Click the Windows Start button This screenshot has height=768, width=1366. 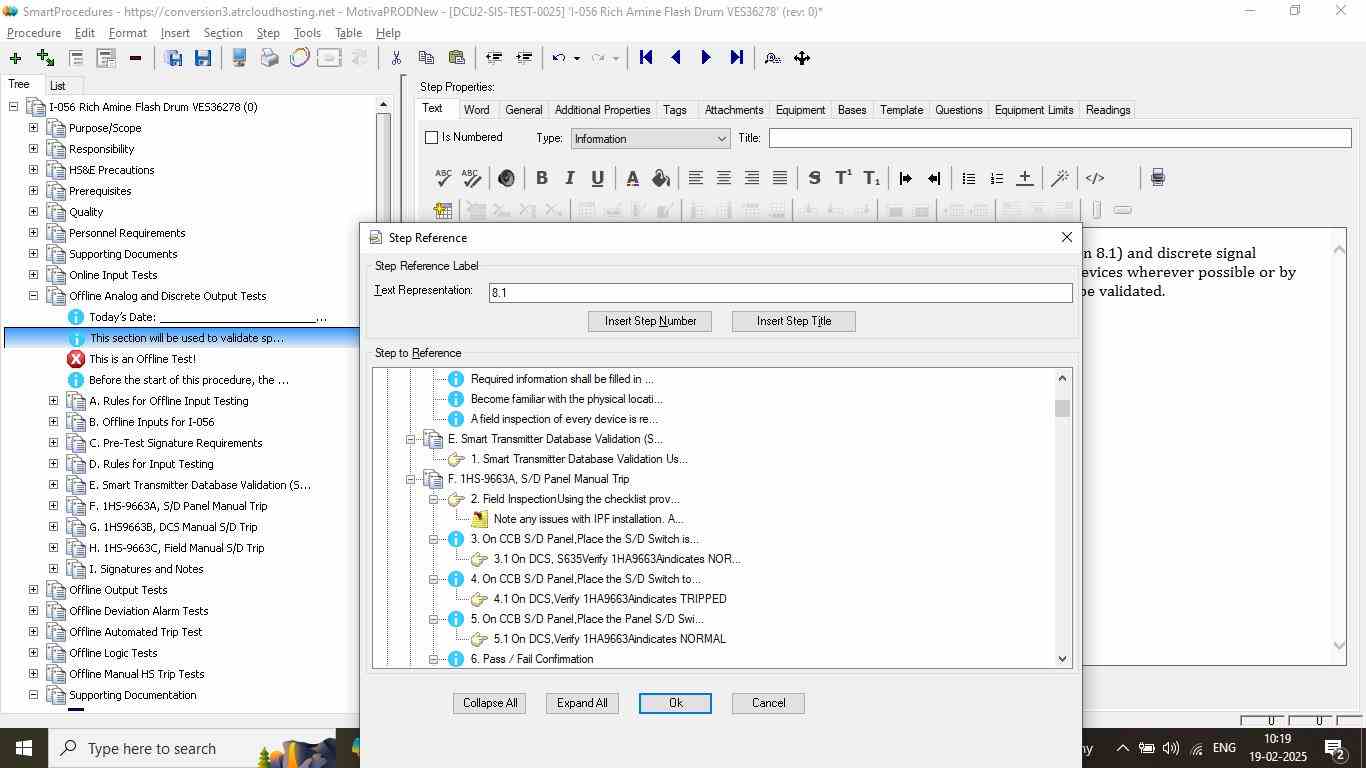23,748
